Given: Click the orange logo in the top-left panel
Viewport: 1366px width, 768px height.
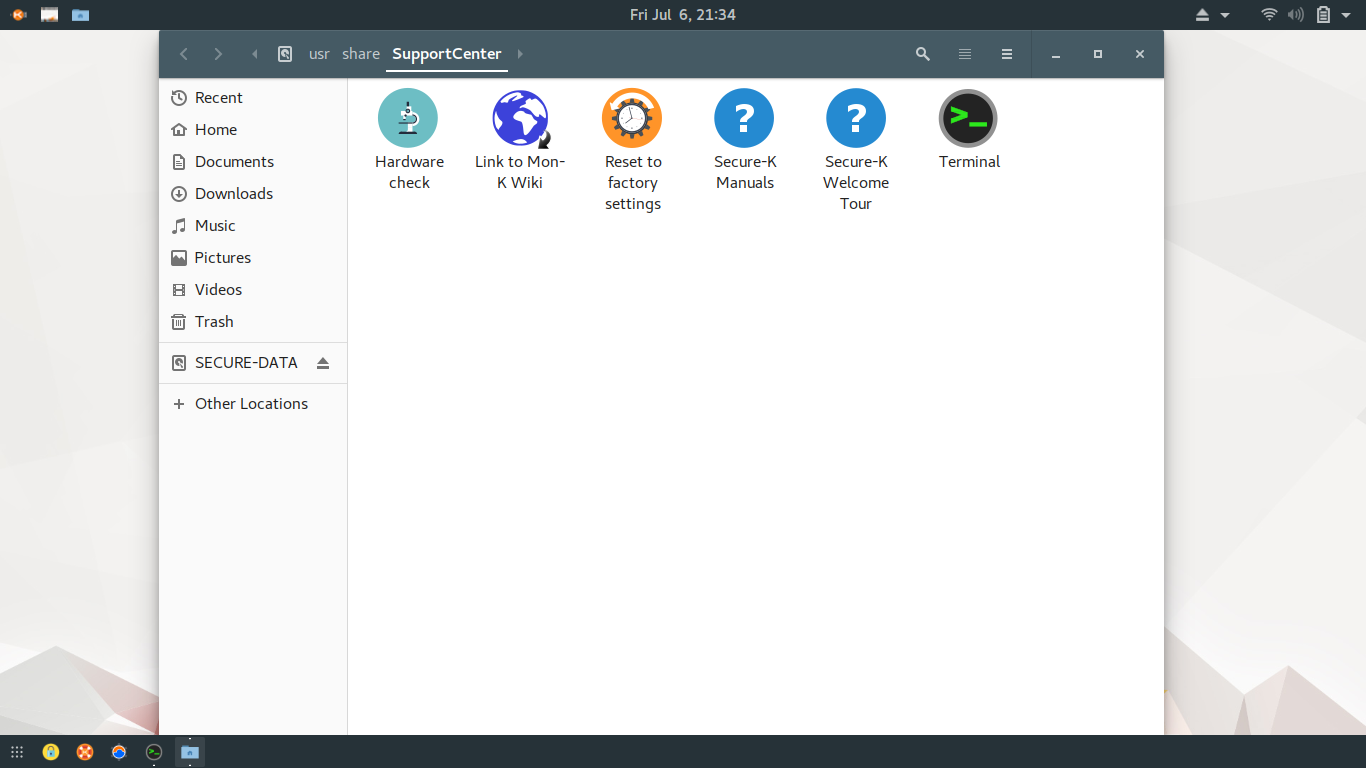Looking at the screenshot, I should (x=18, y=14).
